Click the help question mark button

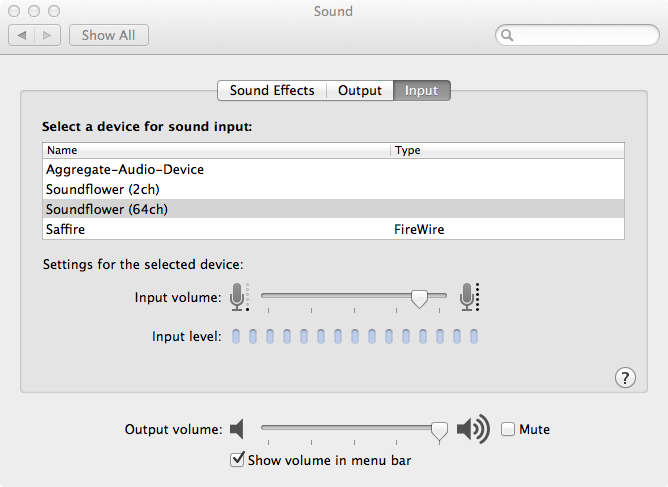click(x=625, y=377)
